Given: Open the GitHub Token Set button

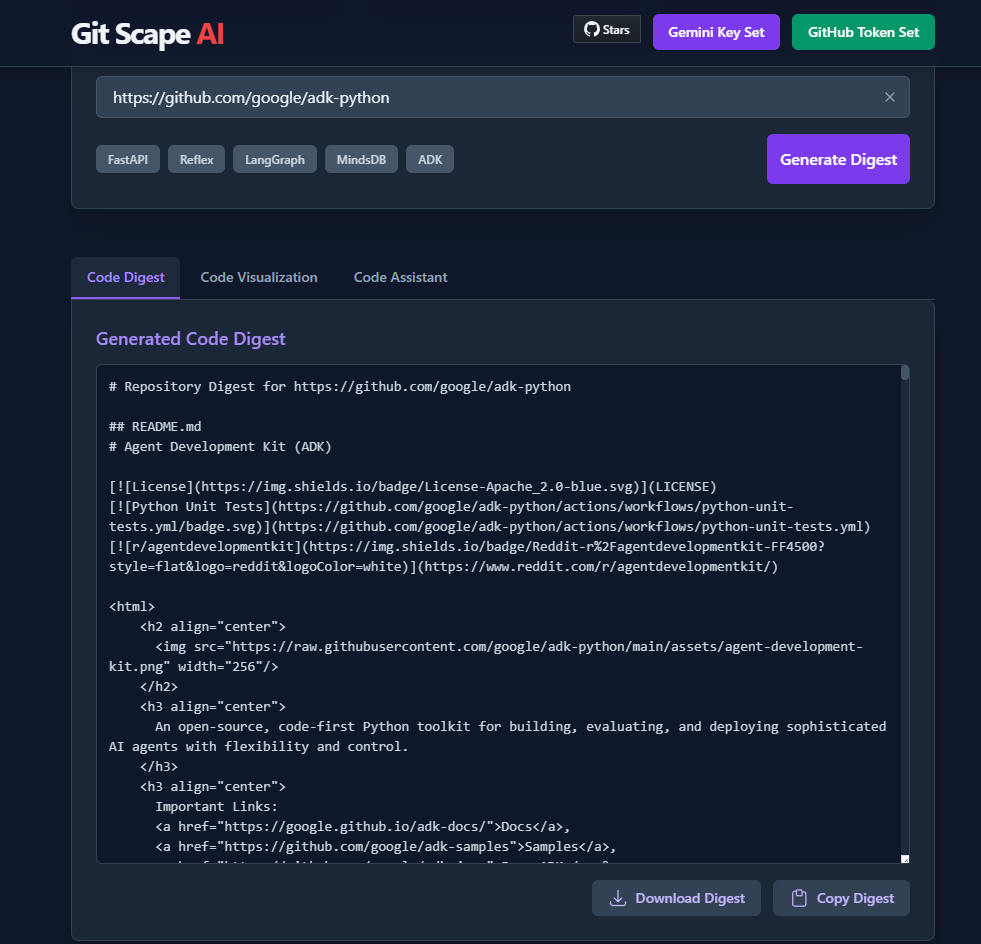Looking at the screenshot, I should pyautogui.click(x=863, y=32).
